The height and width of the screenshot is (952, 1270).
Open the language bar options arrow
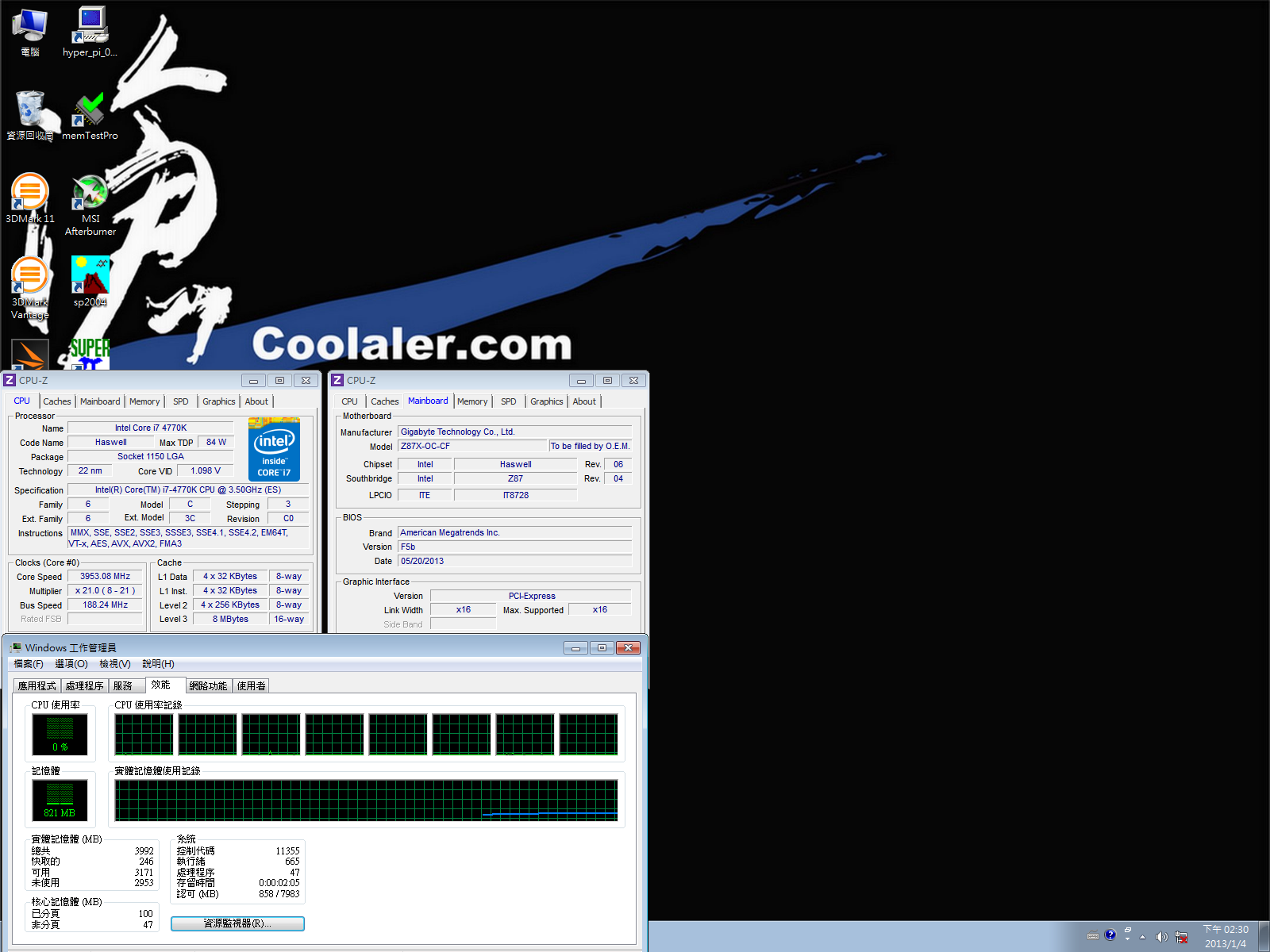pos(1128,939)
